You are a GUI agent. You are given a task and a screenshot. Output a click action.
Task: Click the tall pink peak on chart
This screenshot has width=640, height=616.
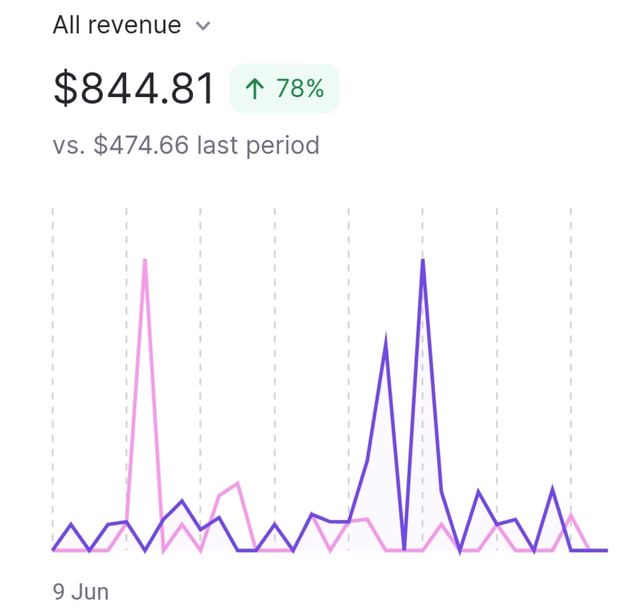145,261
